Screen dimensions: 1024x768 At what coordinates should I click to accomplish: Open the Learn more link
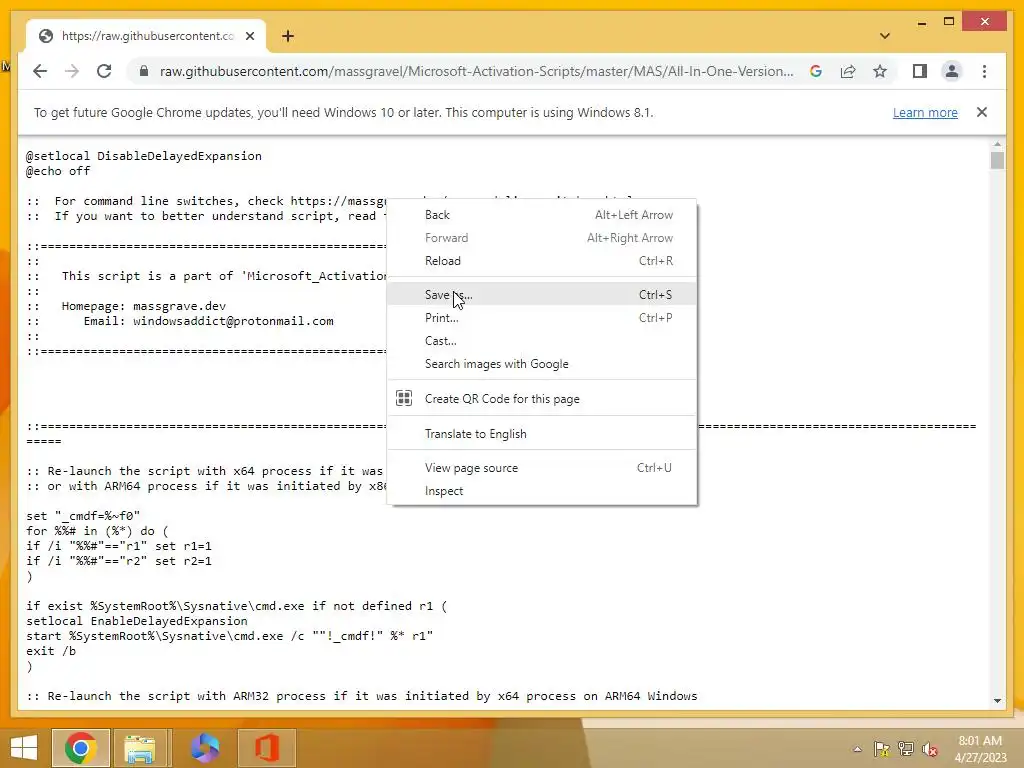[925, 112]
